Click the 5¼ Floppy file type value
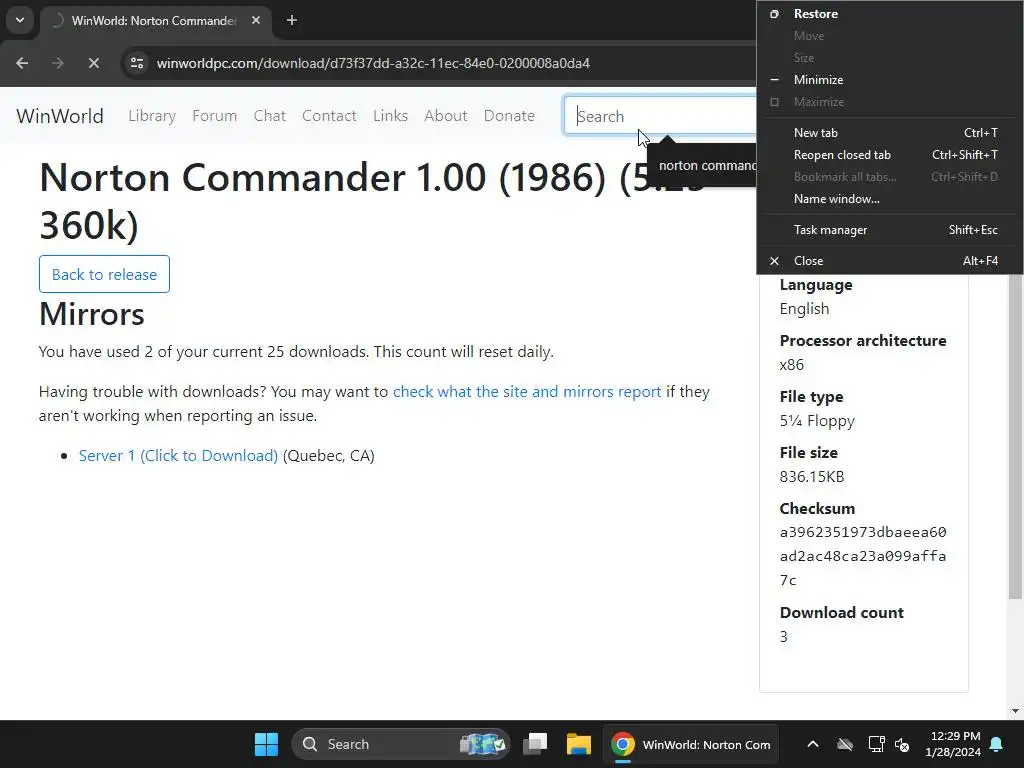This screenshot has height=768, width=1024. pos(817,421)
